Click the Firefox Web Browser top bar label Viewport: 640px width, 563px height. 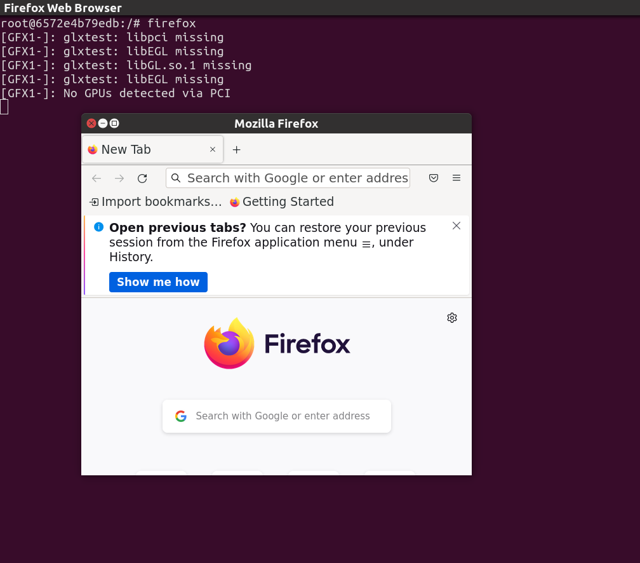click(x=63, y=8)
